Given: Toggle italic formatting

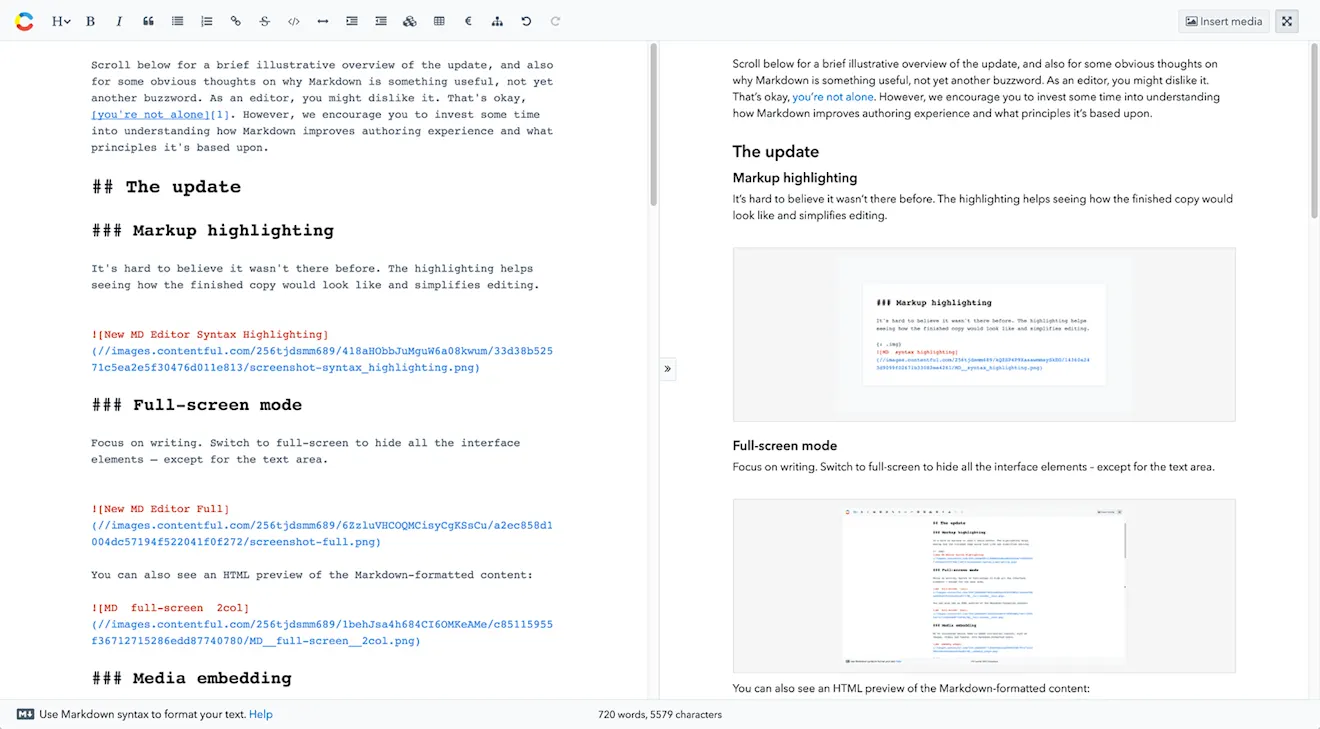Looking at the screenshot, I should (x=119, y=21).
